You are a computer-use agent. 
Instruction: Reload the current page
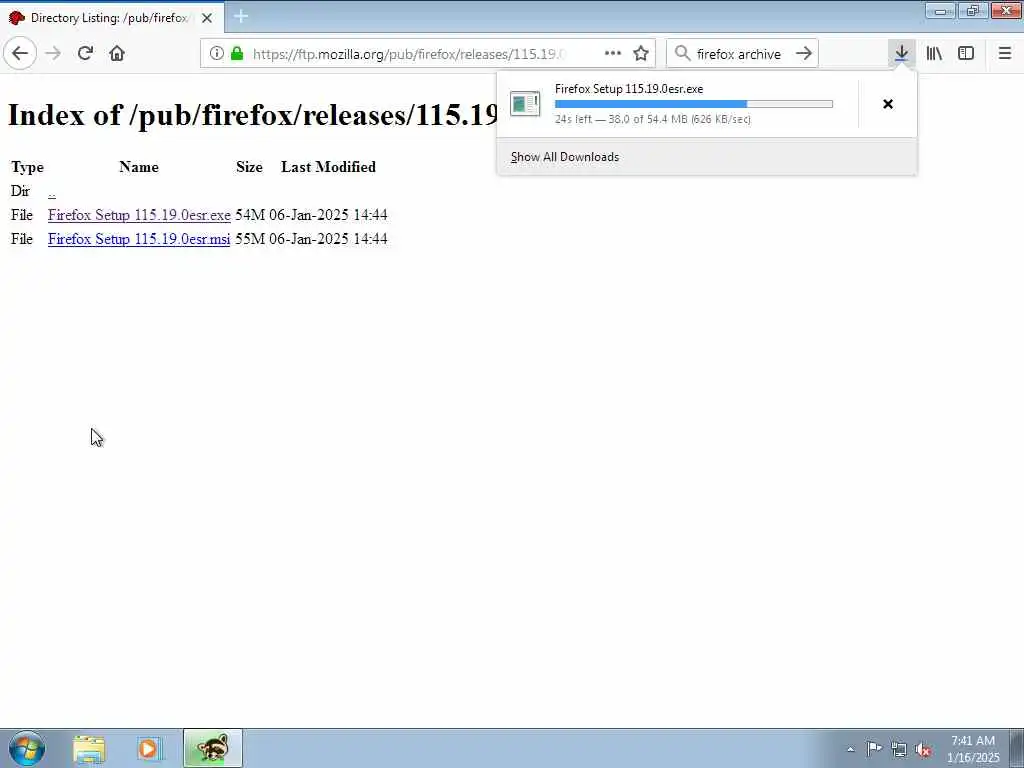[x=85, y=53]
